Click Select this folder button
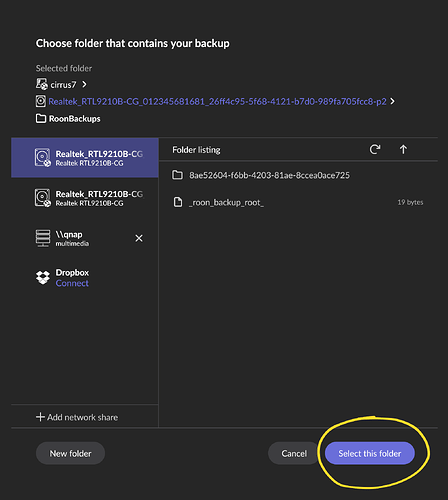Screen dimensions: 448x500 tap(370, 453)
